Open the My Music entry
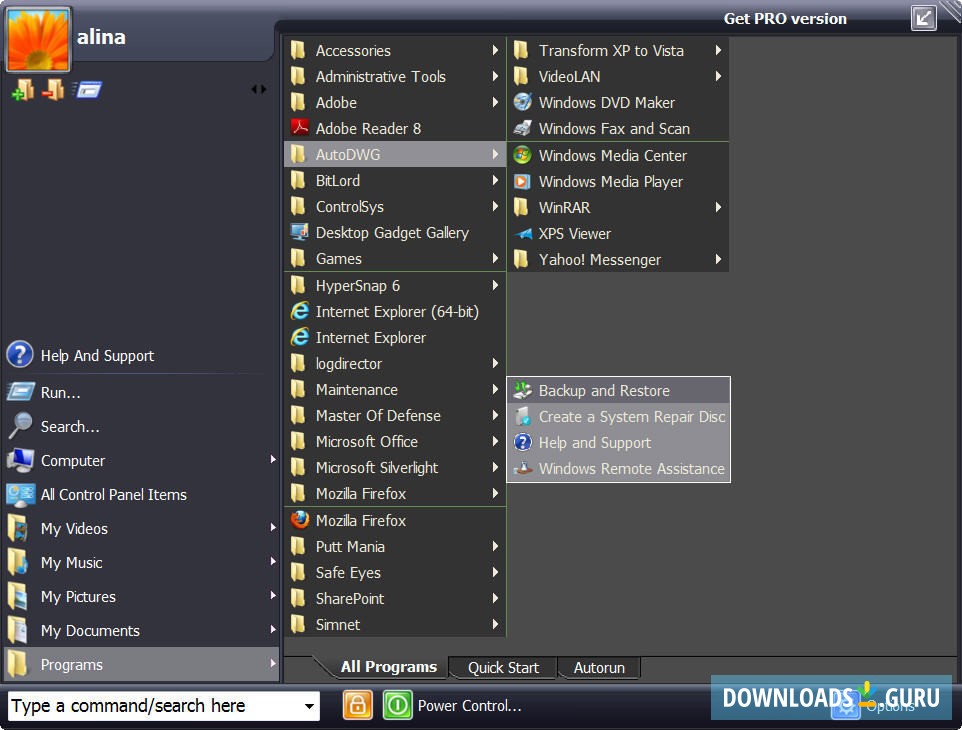This screenshot has height=730, width=962. tap(142, 563)
